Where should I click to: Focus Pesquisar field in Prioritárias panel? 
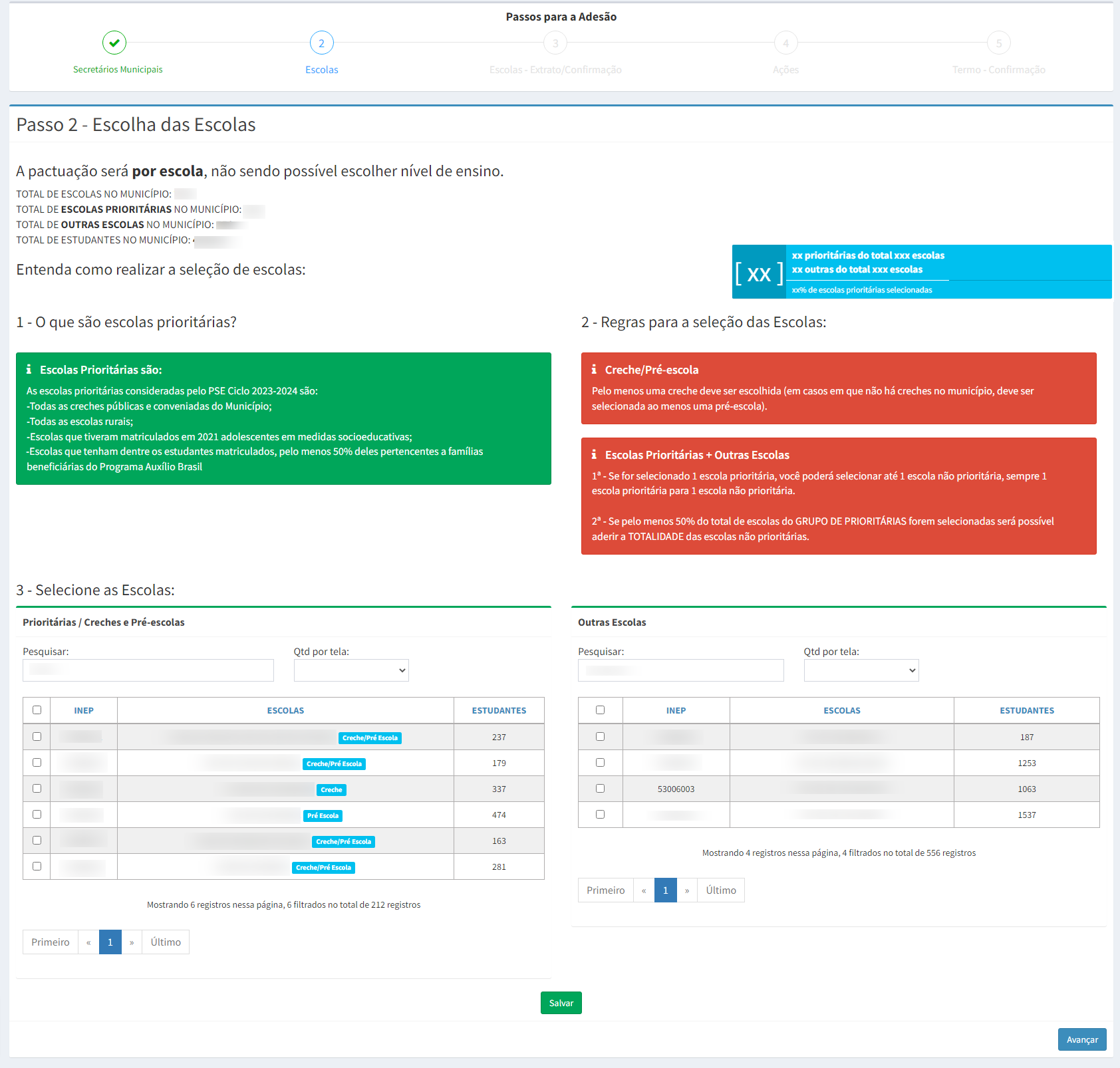148,670
